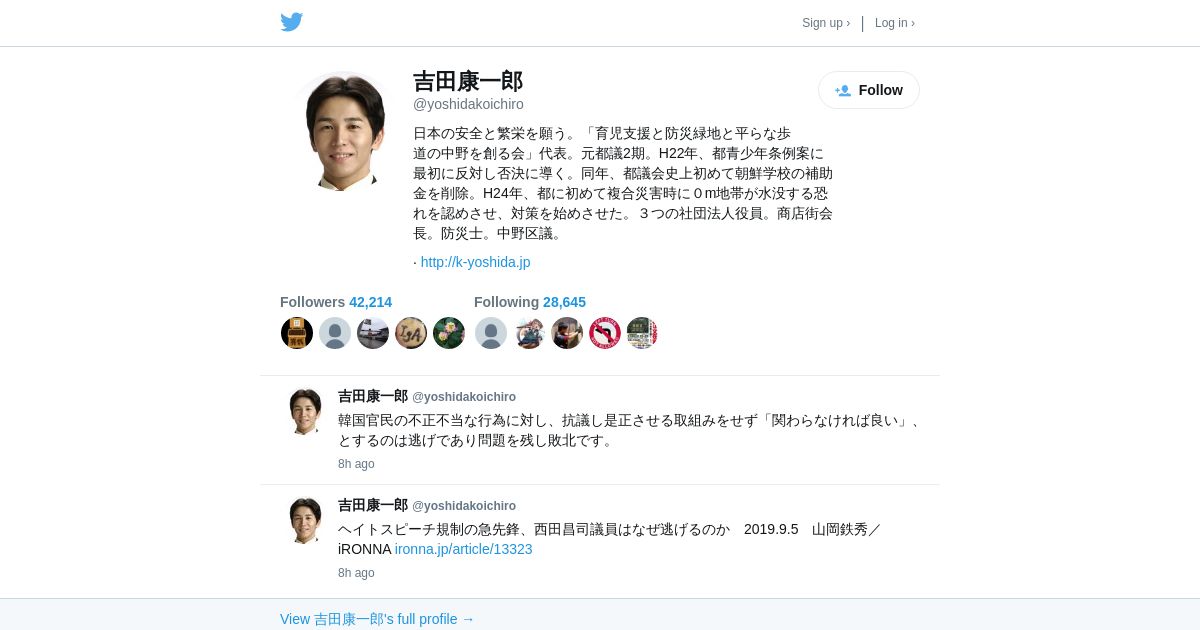
Task: Select the first follower avatar with yellow sign
Action: coord(297,333)
